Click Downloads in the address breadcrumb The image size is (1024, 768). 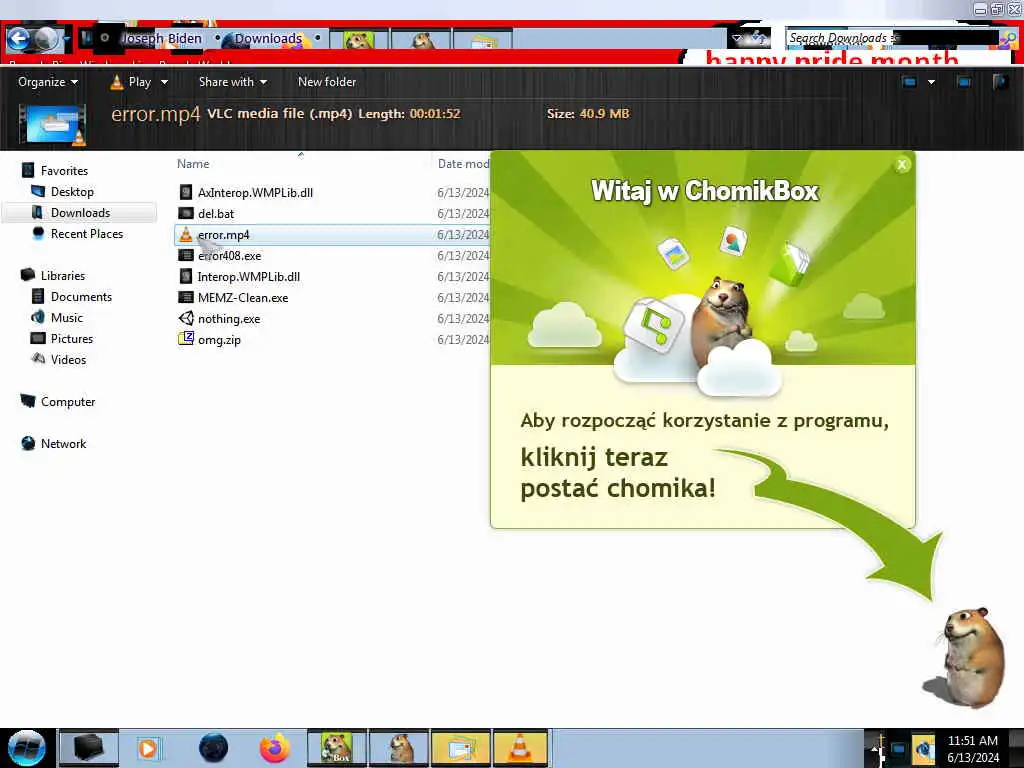268,39
